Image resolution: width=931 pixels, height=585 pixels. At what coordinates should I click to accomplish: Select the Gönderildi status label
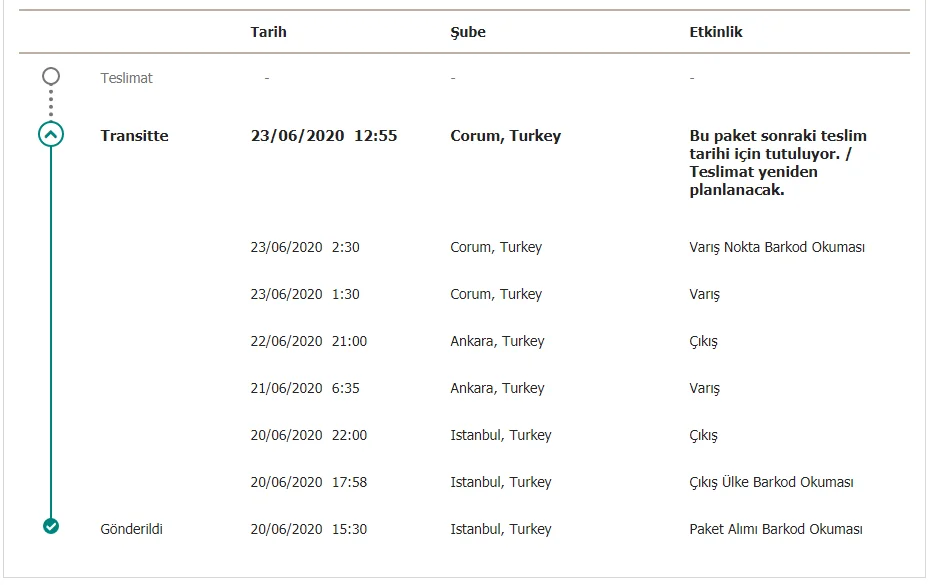tap(131, 529)
